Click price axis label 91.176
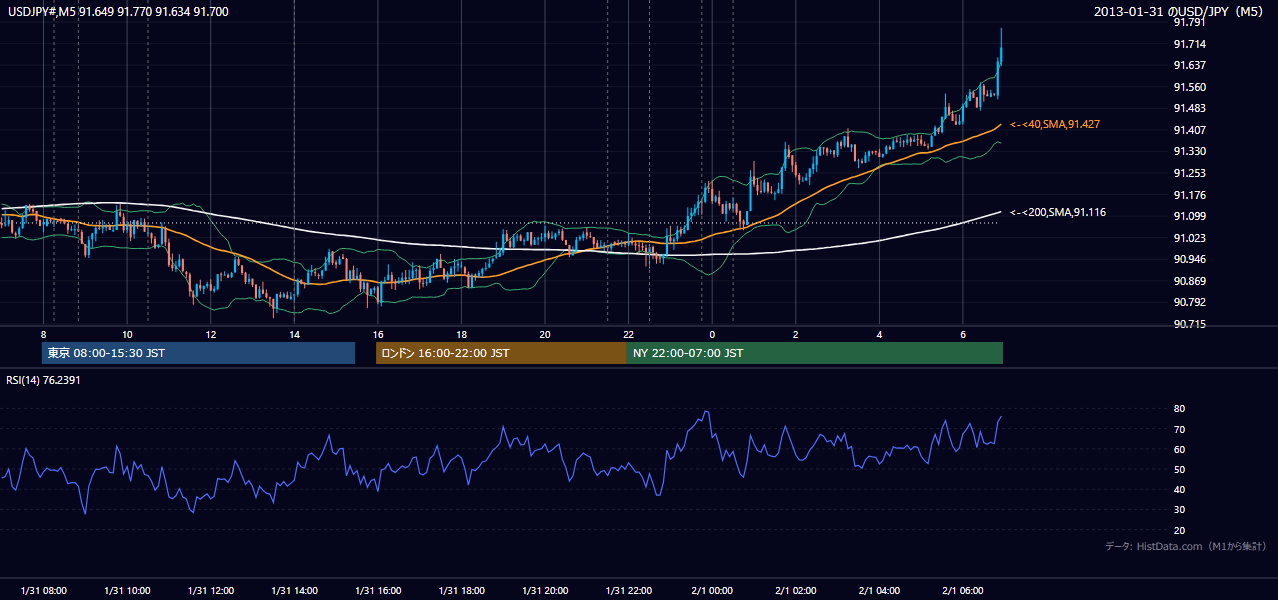This screenshot has width=1278, height=600. pyautogui.click(x=1188, y=195)
